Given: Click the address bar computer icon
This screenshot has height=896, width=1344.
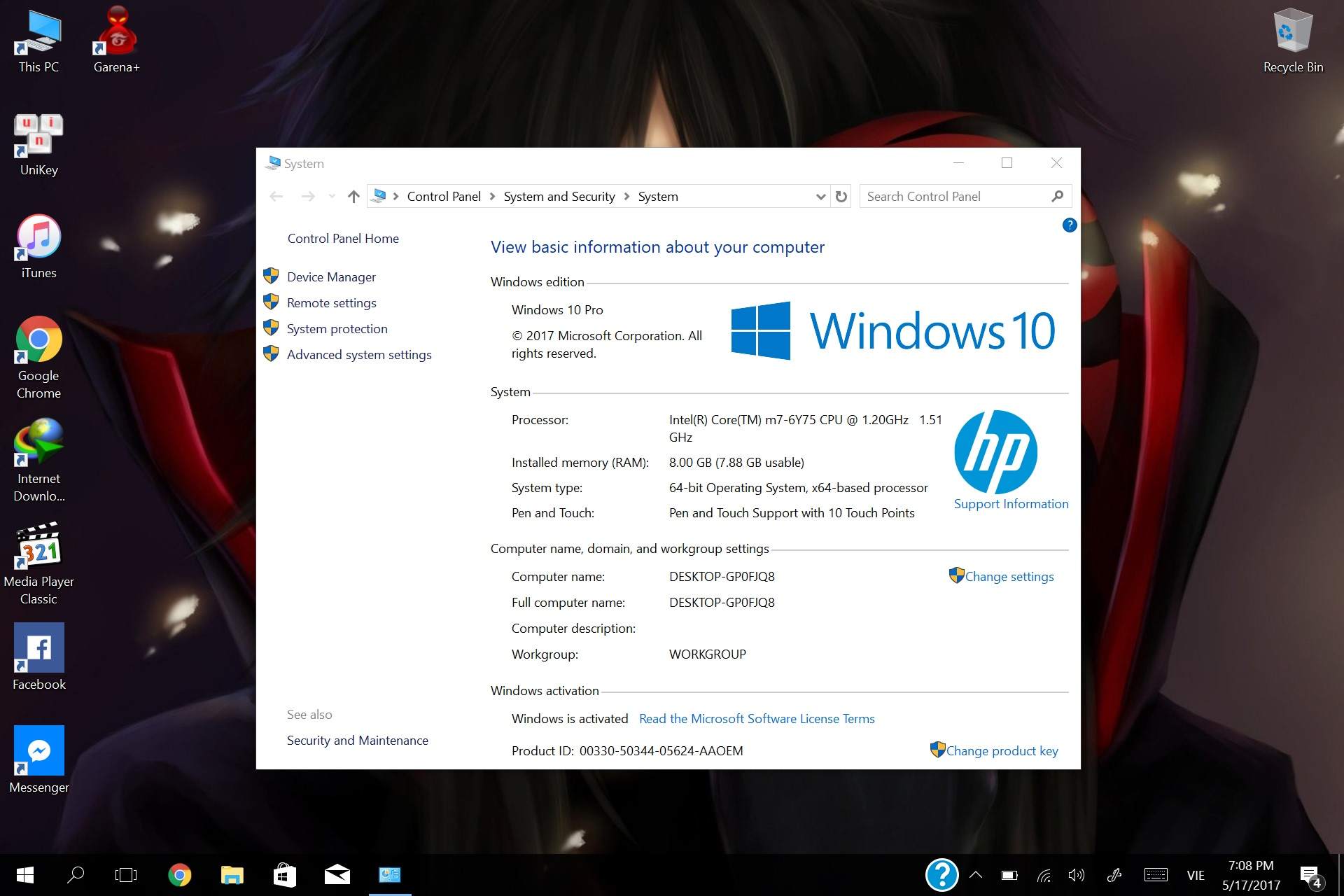Looking at the screenshot, I should pos(379,197).
